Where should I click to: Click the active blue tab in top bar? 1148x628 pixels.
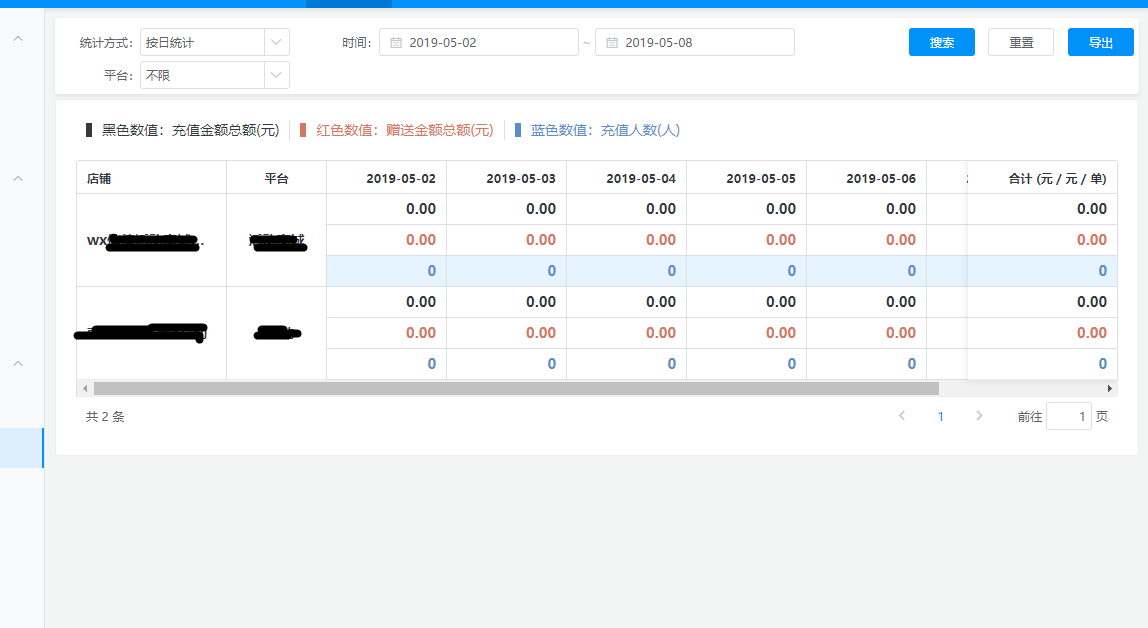coord(348,4)
